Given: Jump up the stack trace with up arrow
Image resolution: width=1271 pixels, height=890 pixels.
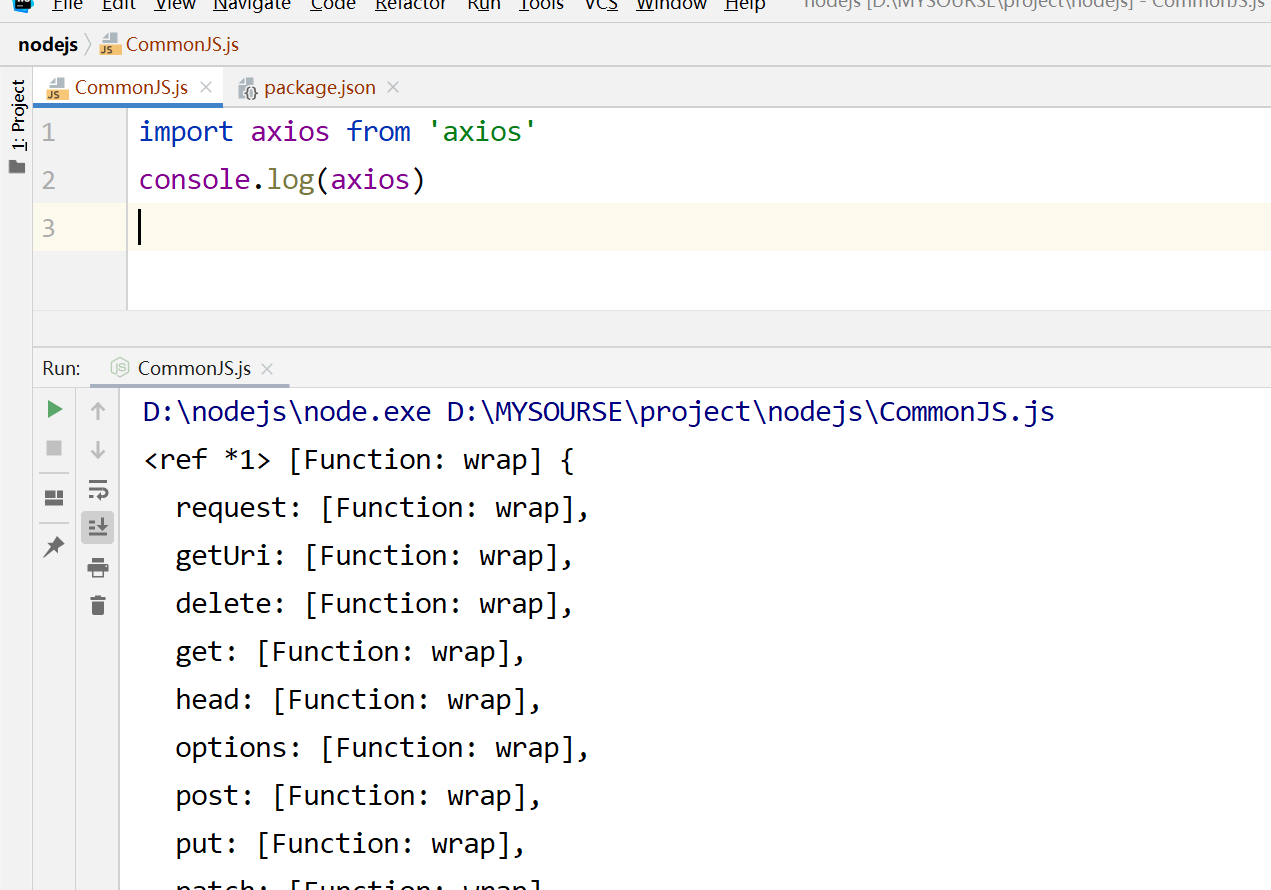Looking at the screenshot, I should pos(98,410).
